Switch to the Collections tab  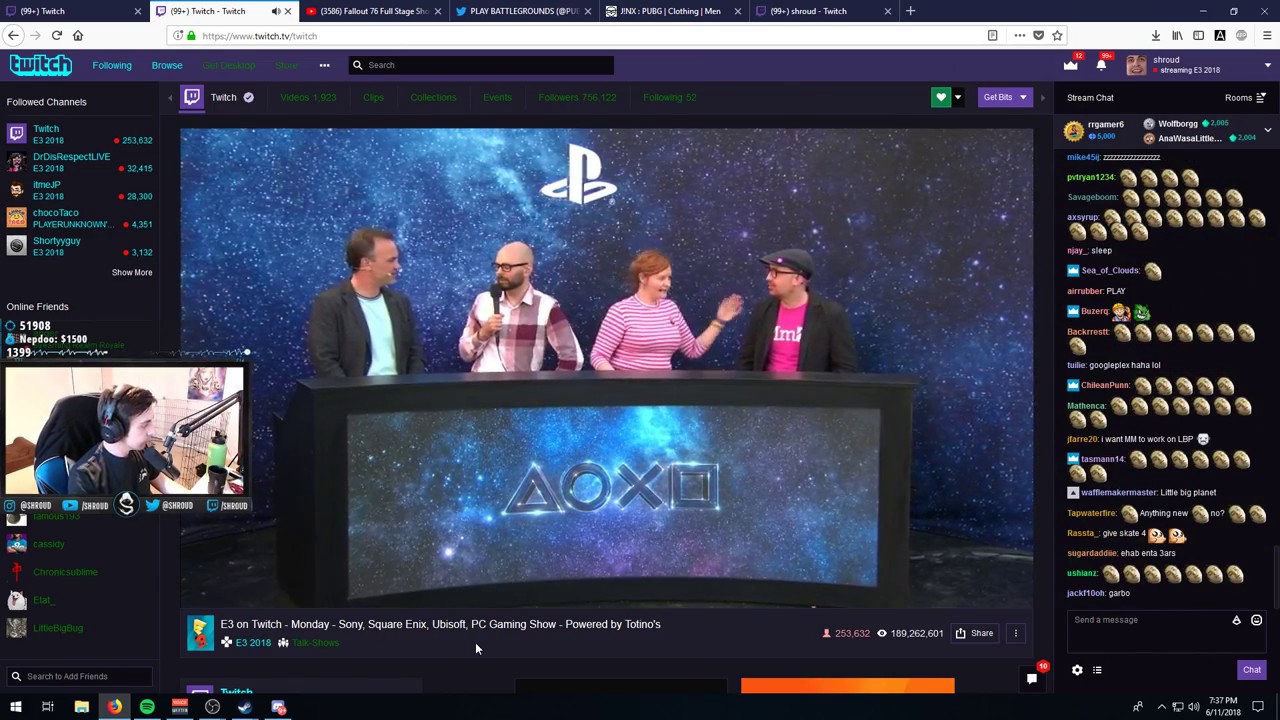point(433,97)
